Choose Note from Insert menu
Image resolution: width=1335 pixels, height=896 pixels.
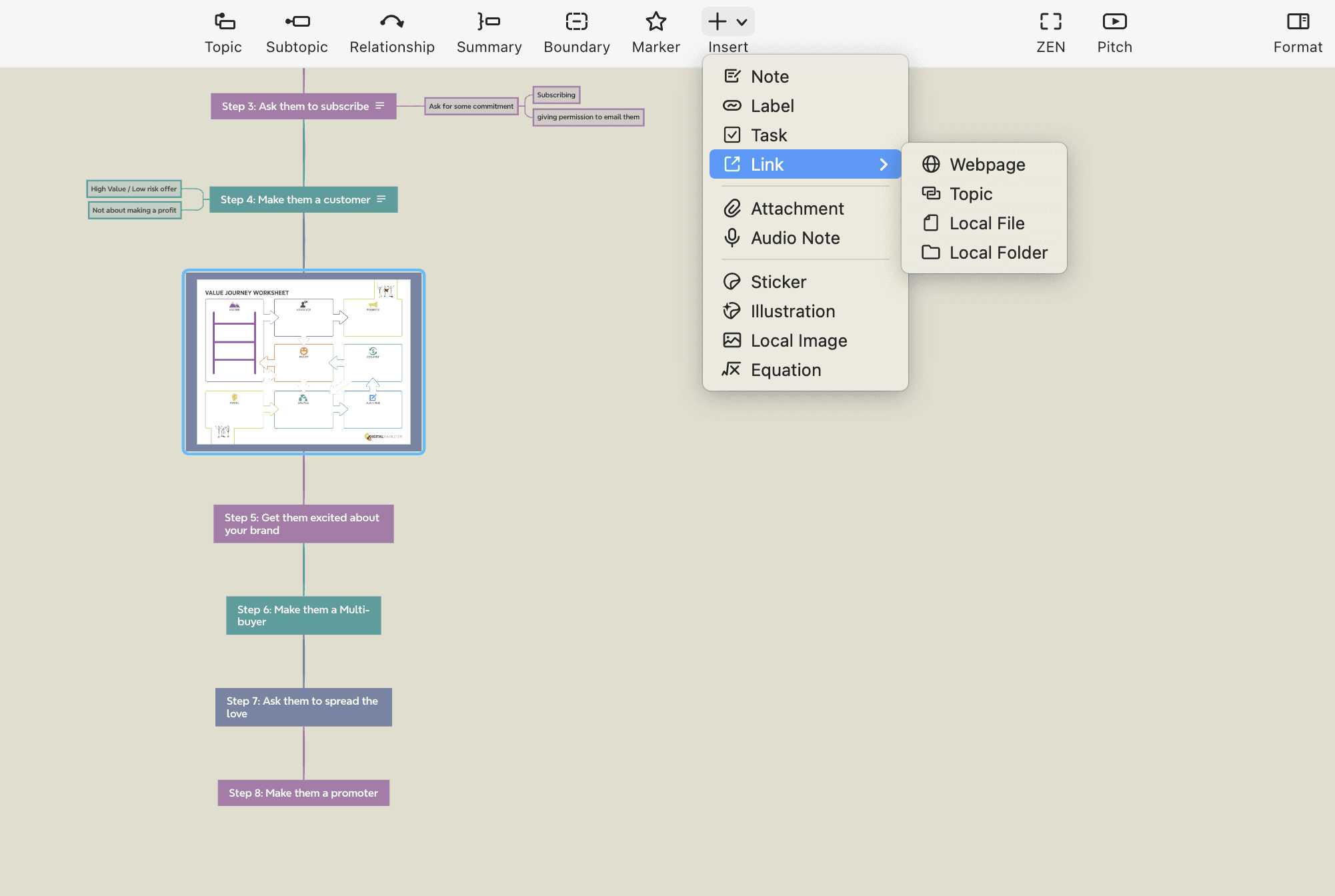[806, 77]
